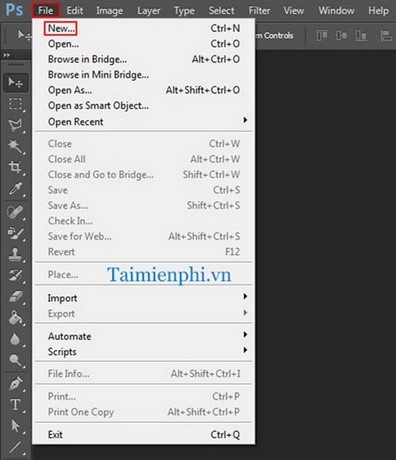Click the greyed-out Close and Go to Bridge...
Viewport: 396px width, 460px height.
[x=144, y=175]
